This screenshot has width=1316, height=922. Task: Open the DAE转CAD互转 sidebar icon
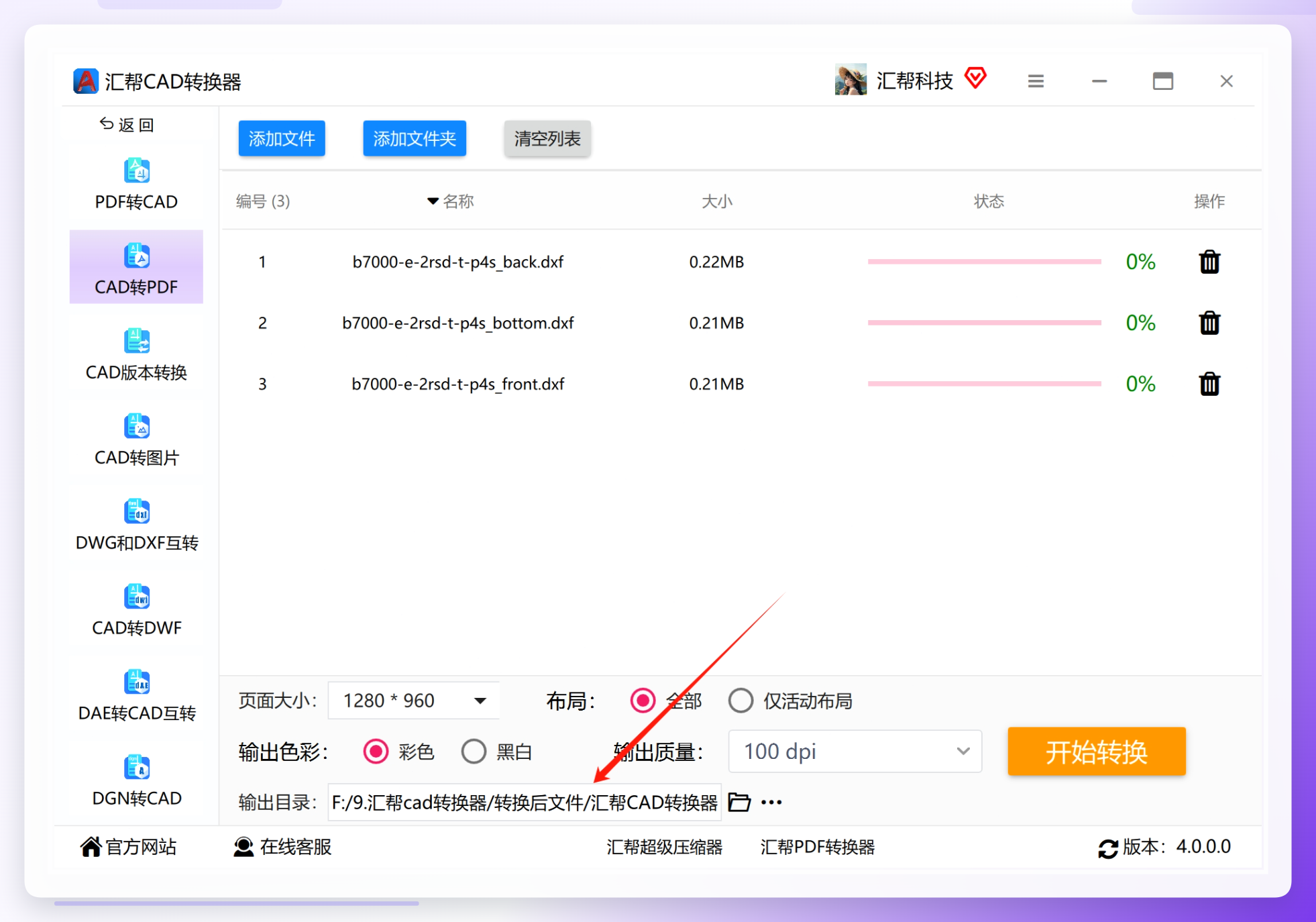[x=137, y=682]
